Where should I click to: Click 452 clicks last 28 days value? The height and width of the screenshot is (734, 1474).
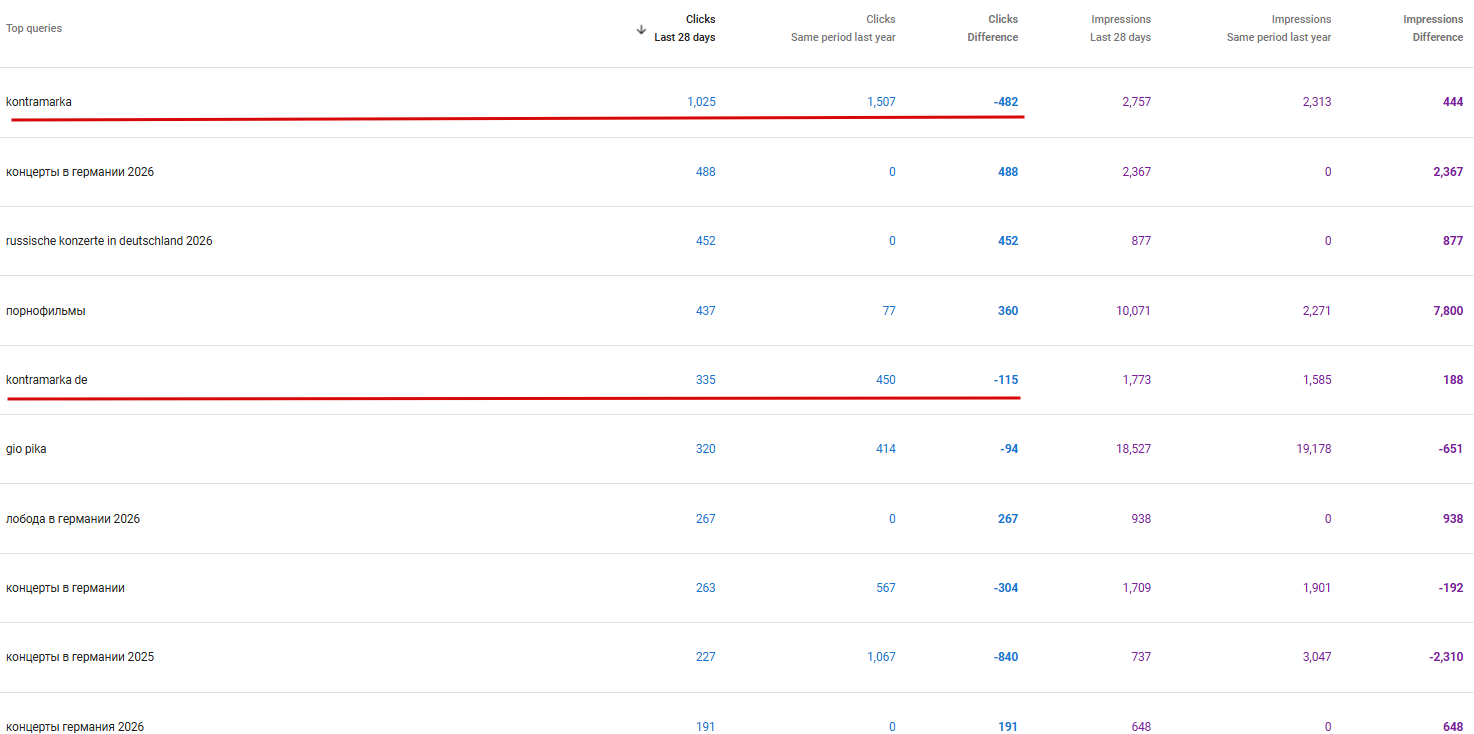pos(706,241)
